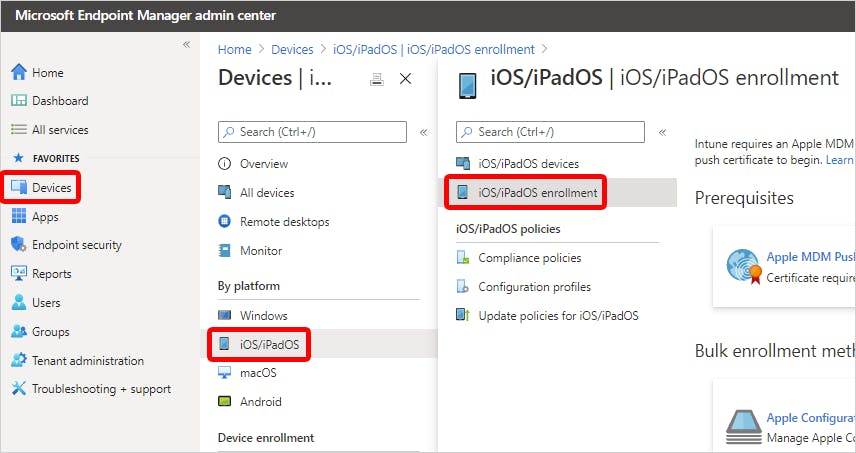Open Troubleshooting + support wrench icon
Screen dimensions: 856x453
click(x=18, y=389)
